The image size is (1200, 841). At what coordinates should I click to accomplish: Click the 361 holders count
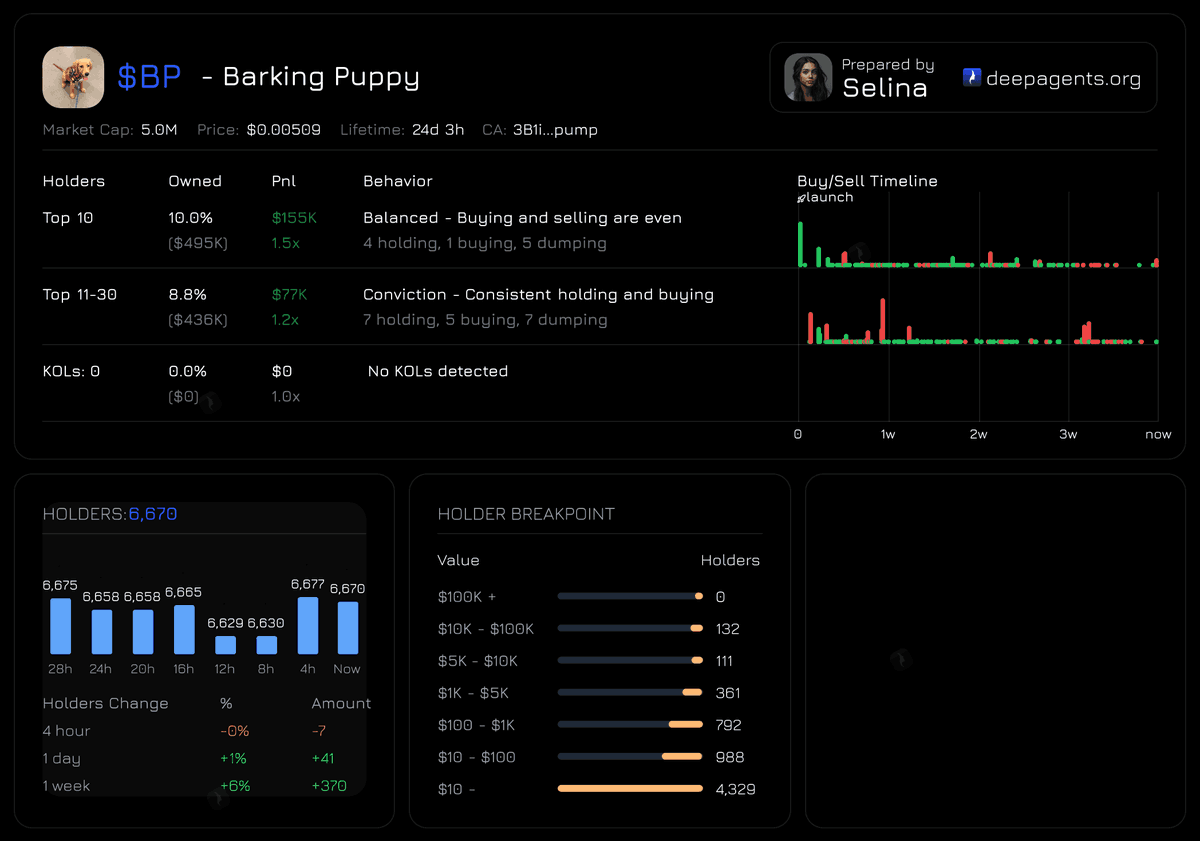(x=728, y=693)
